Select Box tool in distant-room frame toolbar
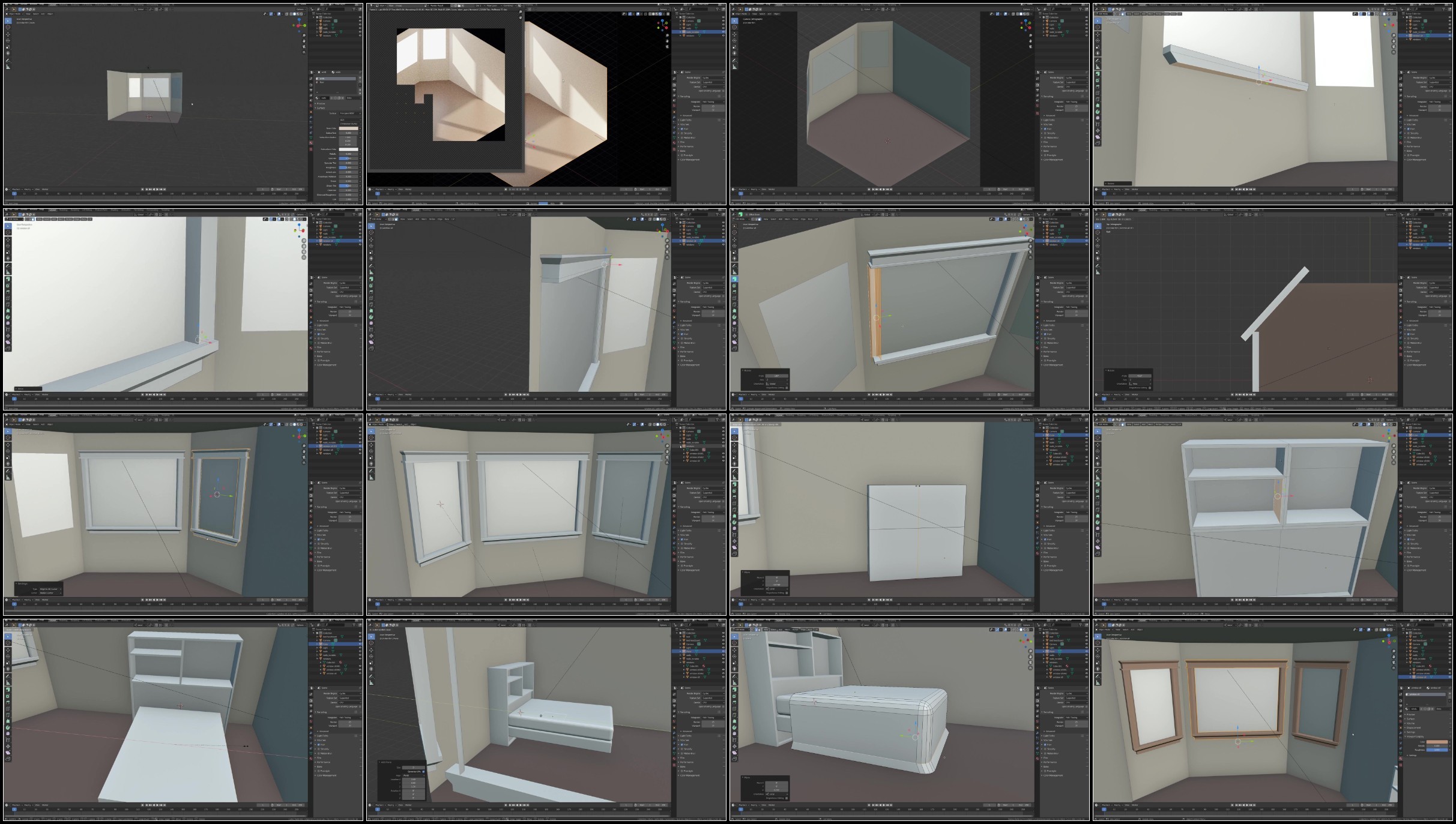The height and width of the screenshot is (824, 1456). [x=8, y=21]
